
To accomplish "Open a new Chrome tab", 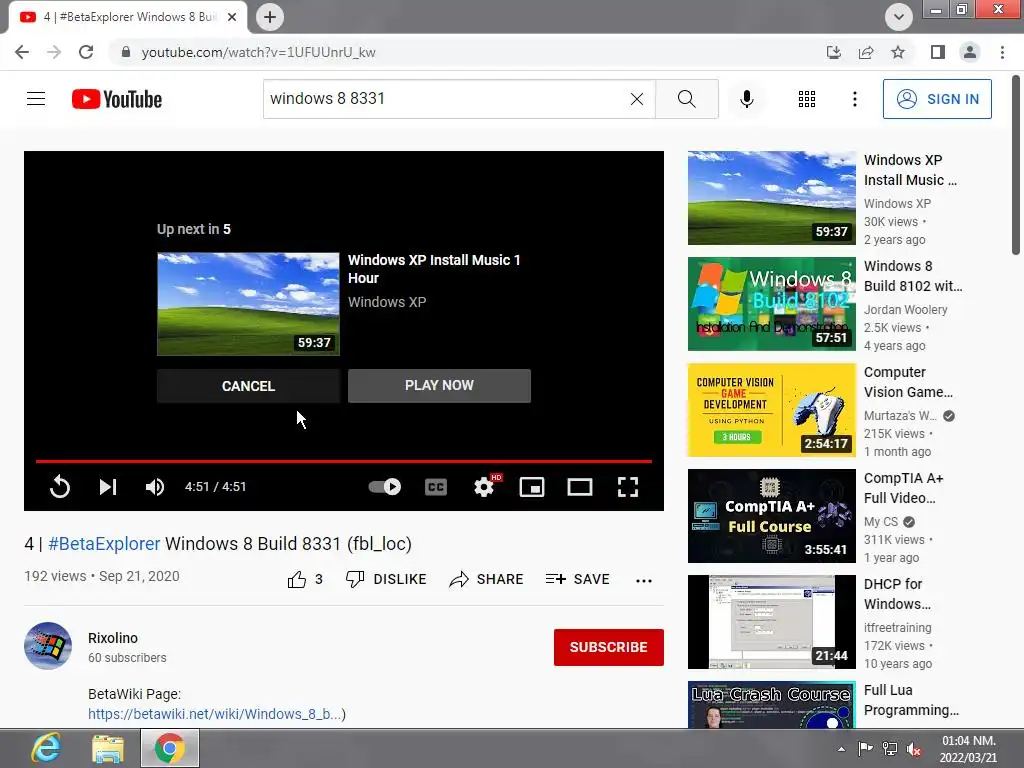I will (x=270, y=17).
